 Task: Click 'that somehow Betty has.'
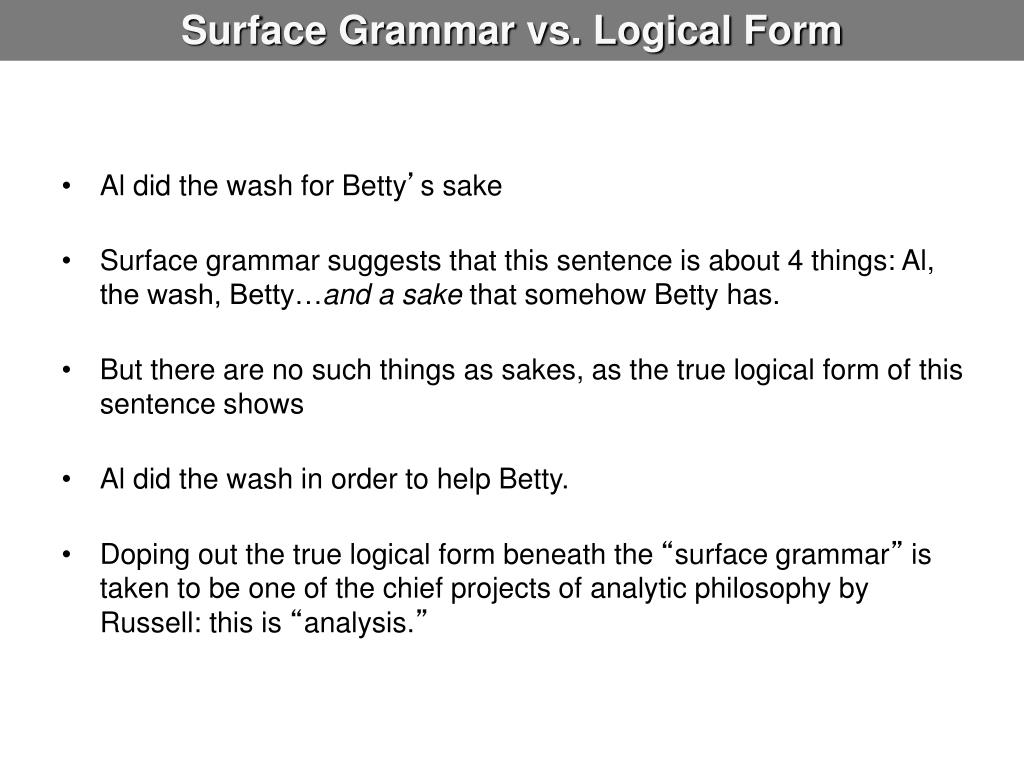tap(624, 295)
